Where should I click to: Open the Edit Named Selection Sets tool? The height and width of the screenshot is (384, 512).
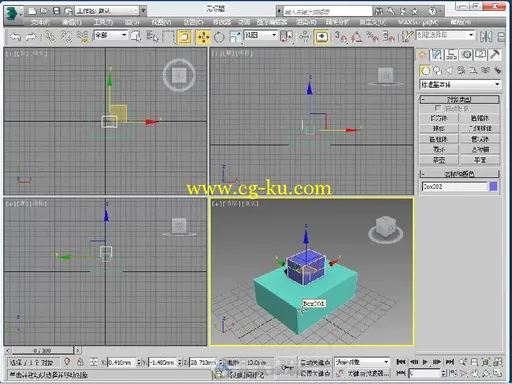pos(407,37)
